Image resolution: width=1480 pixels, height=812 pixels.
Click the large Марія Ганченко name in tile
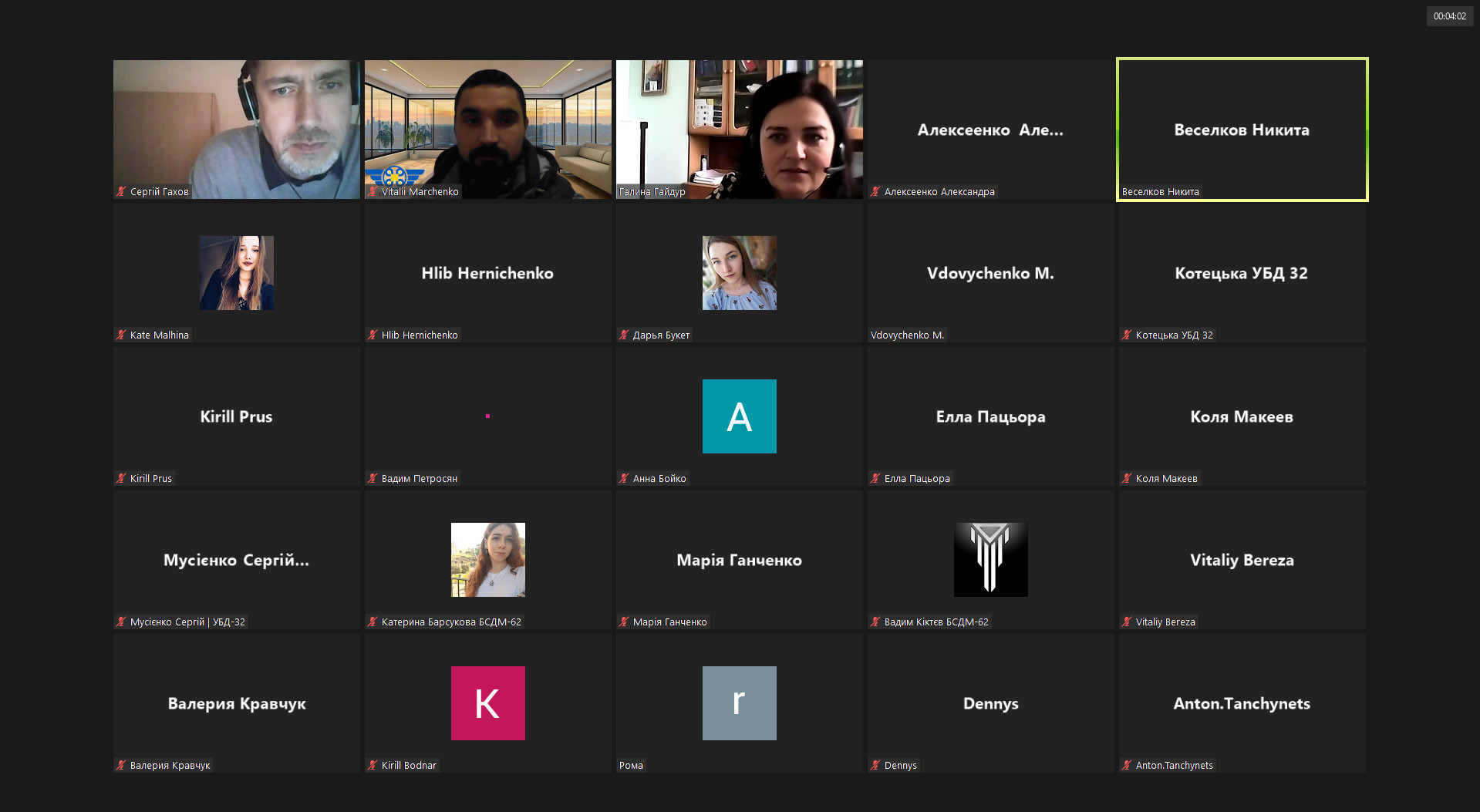[739, 561]
